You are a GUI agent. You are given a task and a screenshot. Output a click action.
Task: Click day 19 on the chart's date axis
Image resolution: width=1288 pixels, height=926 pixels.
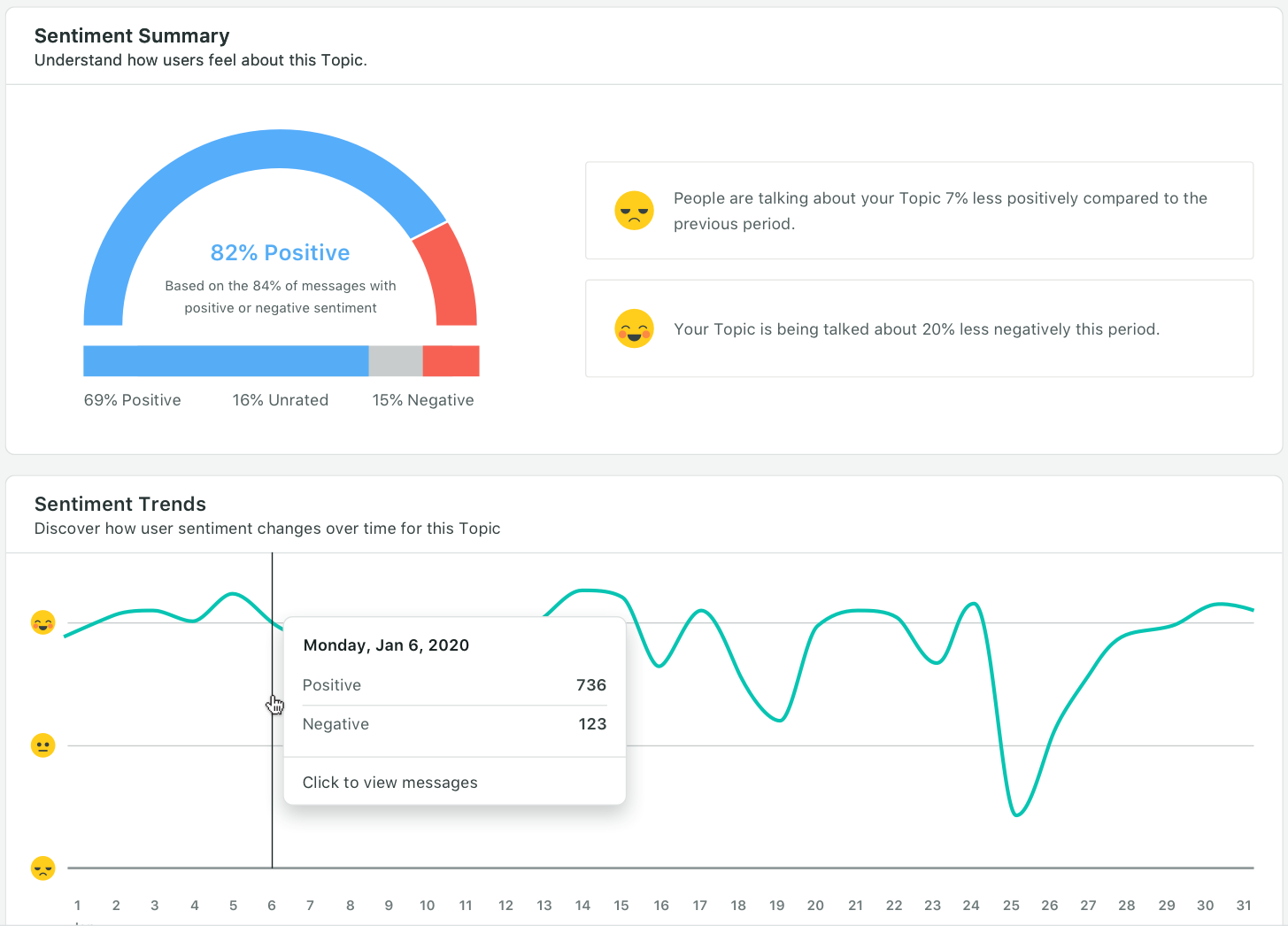point(777,906)
